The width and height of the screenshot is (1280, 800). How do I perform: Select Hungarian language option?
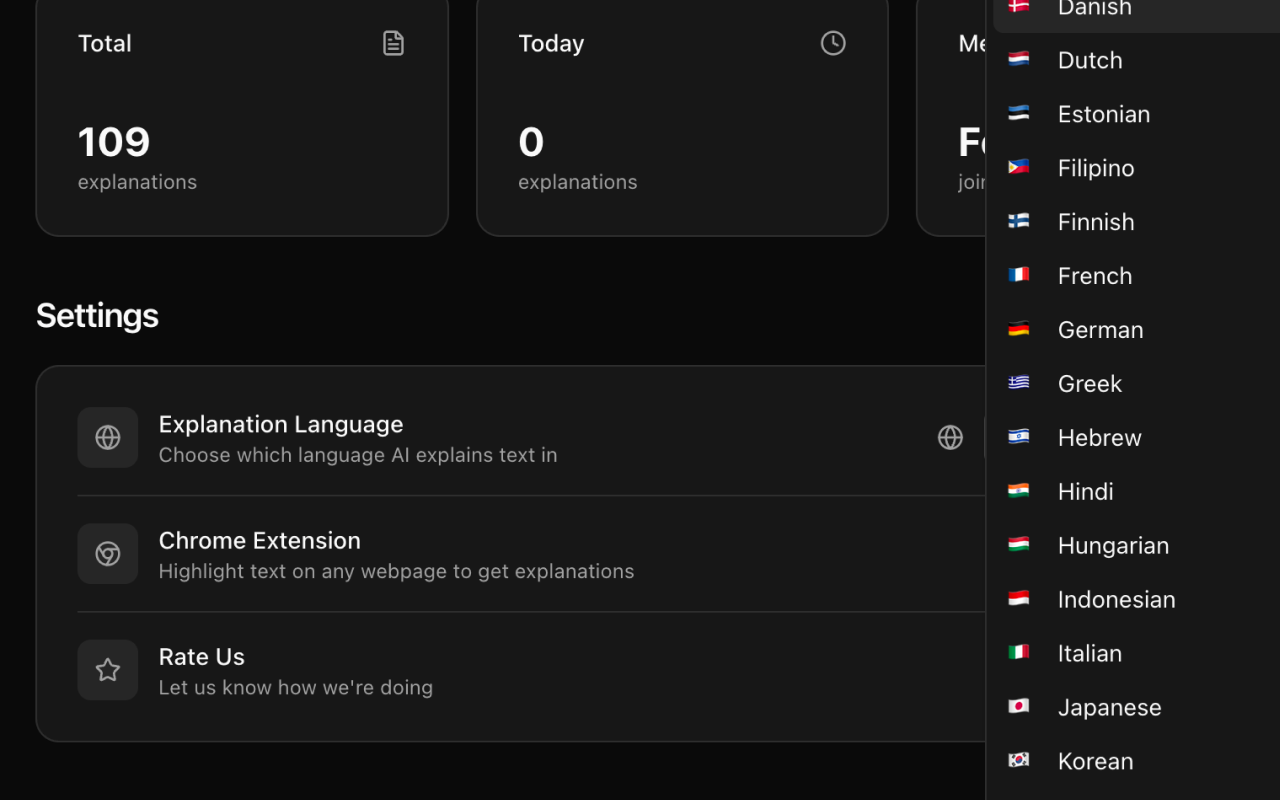click(x=1136, y=546)
